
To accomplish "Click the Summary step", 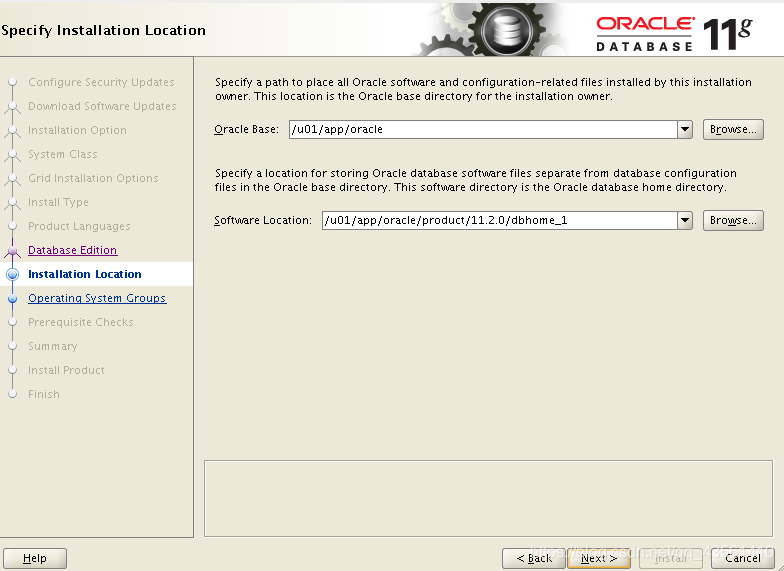I will tap(52, 346).
